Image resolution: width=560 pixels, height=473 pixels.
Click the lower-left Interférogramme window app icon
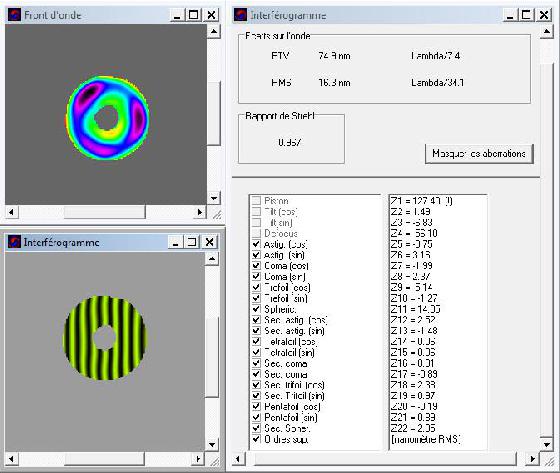tap(14, 242)
